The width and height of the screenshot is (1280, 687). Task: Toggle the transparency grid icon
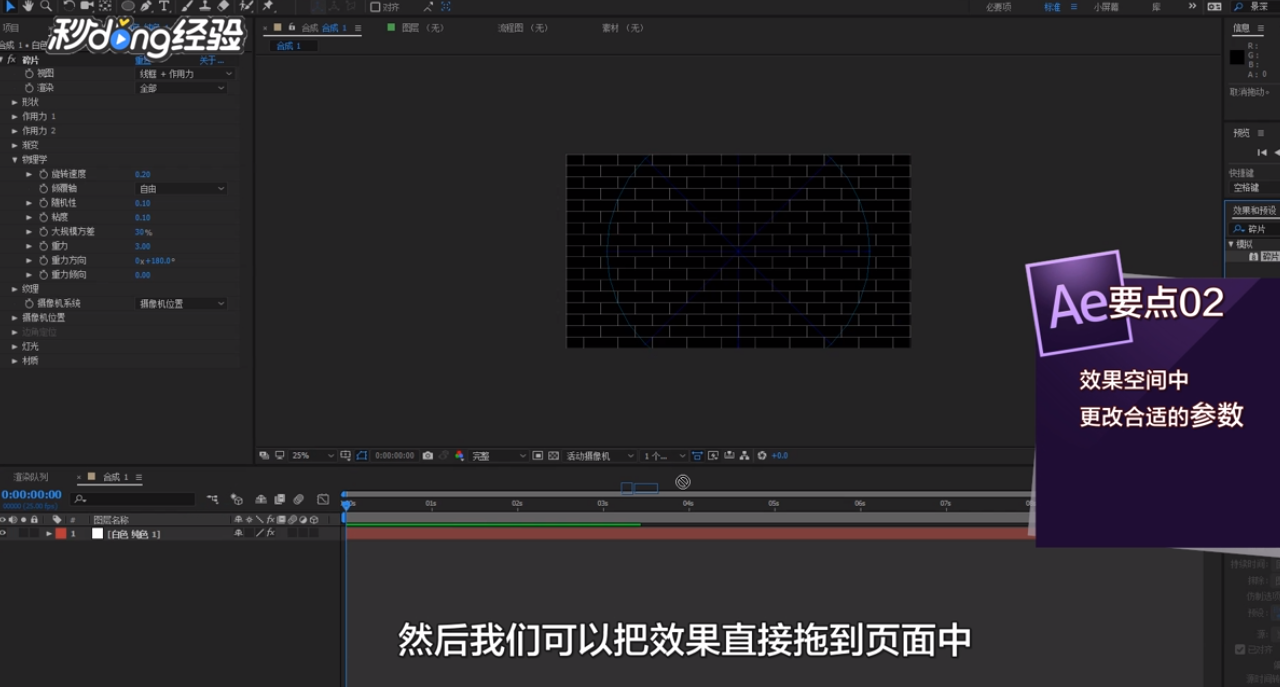coord(553,455)
